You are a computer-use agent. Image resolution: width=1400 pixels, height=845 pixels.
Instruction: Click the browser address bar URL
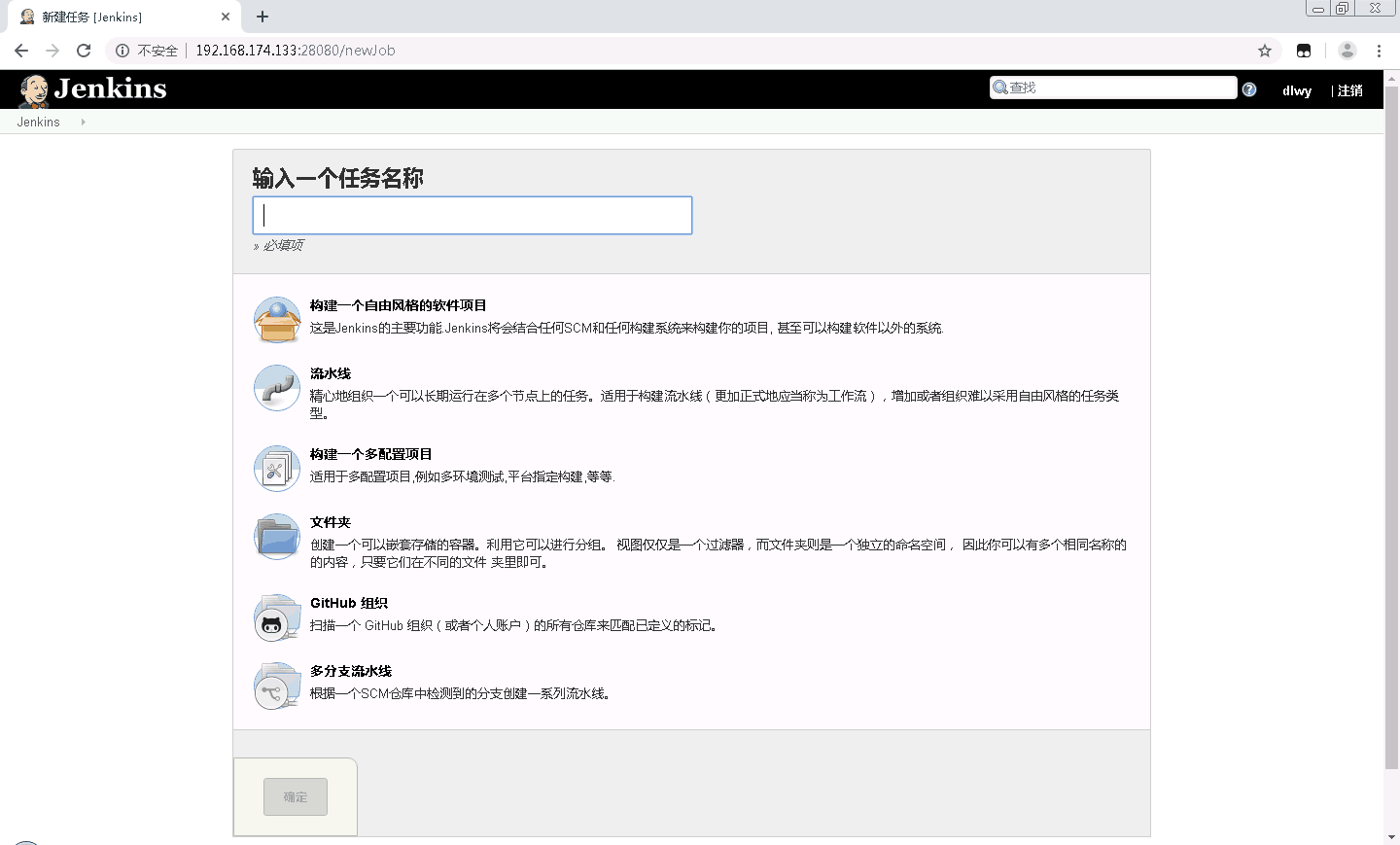click(x=296, y=51)
